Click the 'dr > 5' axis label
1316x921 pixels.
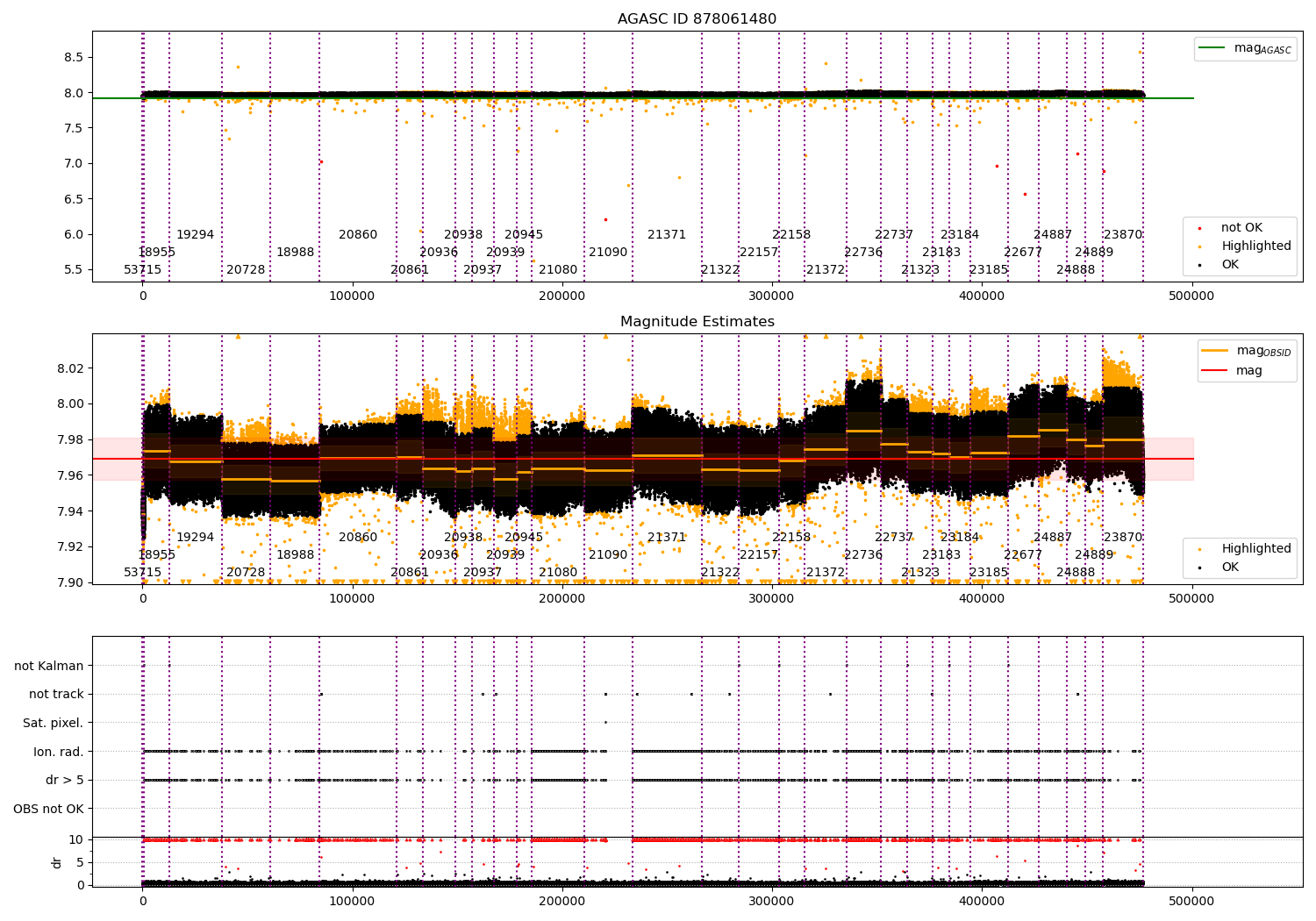click(x=65, y=780)
